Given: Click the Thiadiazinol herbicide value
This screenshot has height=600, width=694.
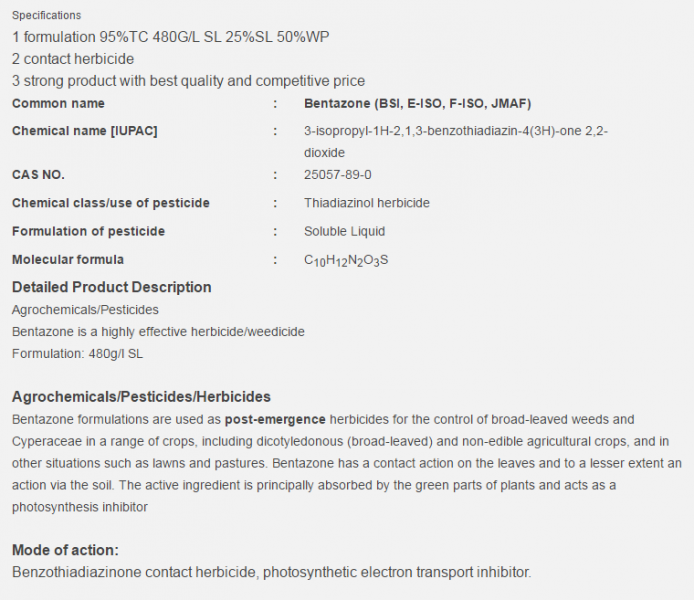Looking at the screenshot, I should [x=367, y=203].
